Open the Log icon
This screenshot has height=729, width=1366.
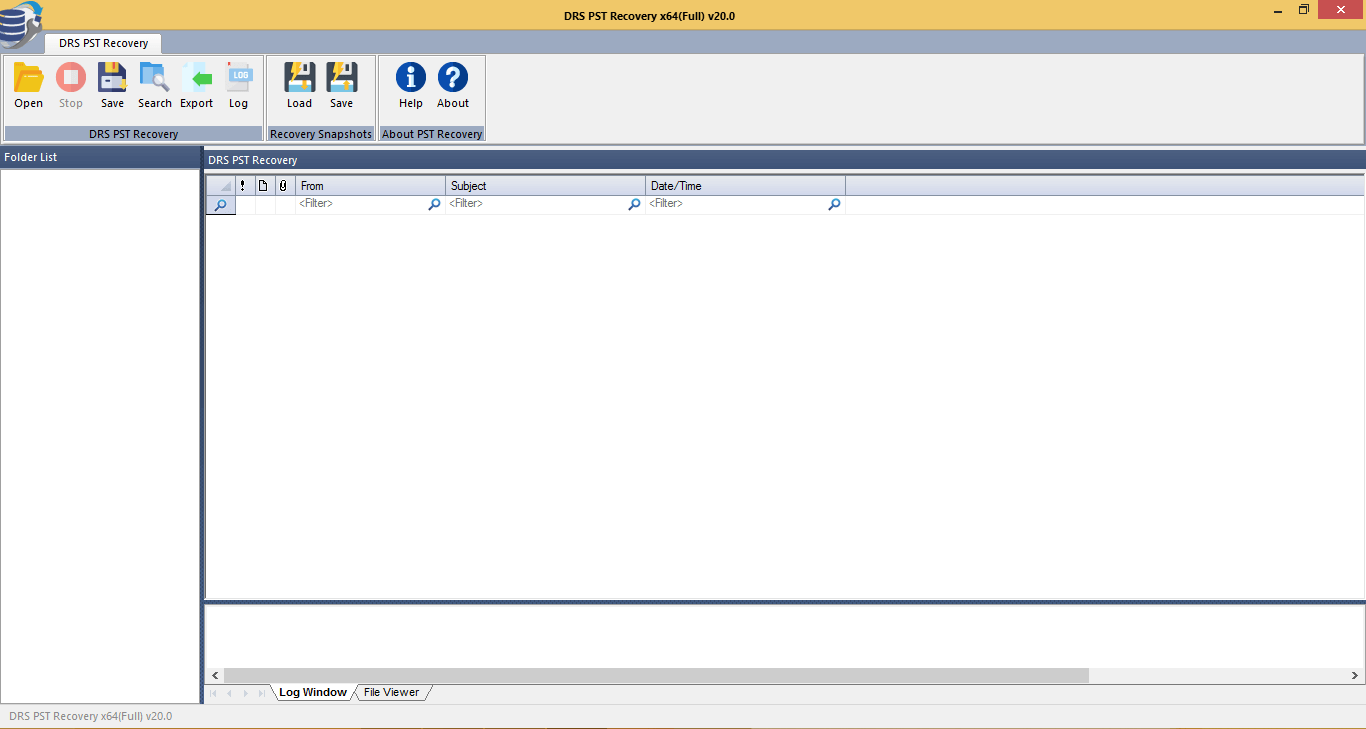[x=238, y=86]
